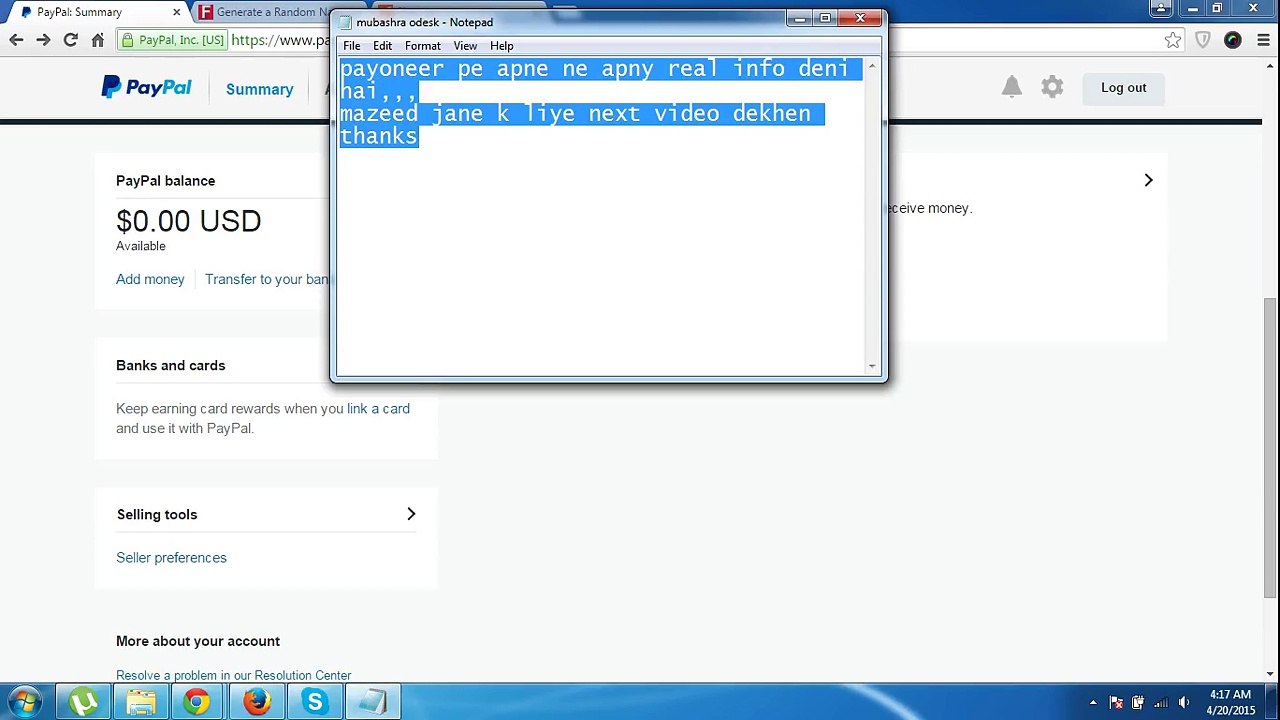The image size is (1280, 720).
Task: Show hidden system tray icons
Action: click(x=1093, y=702)
